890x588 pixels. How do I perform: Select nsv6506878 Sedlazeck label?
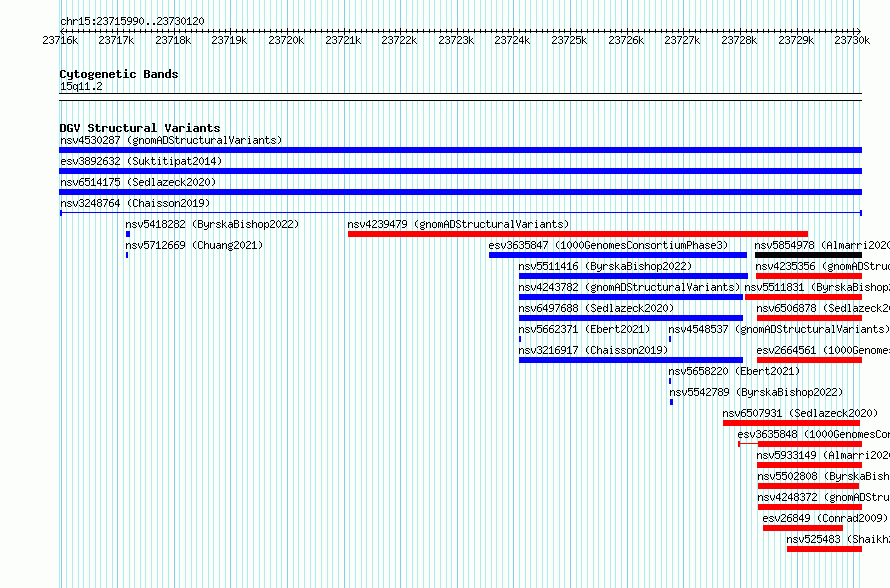823,308
